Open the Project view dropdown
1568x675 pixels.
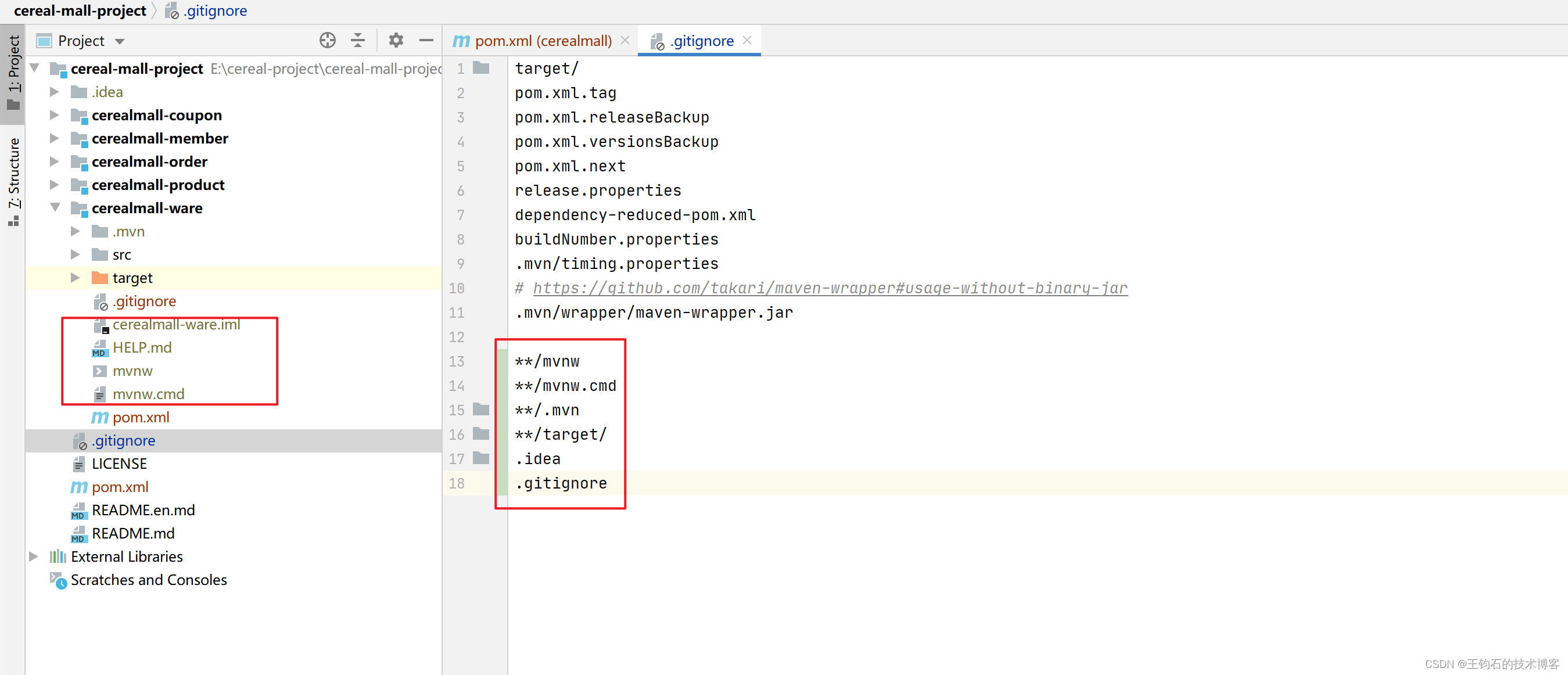[x=120, y=41]
